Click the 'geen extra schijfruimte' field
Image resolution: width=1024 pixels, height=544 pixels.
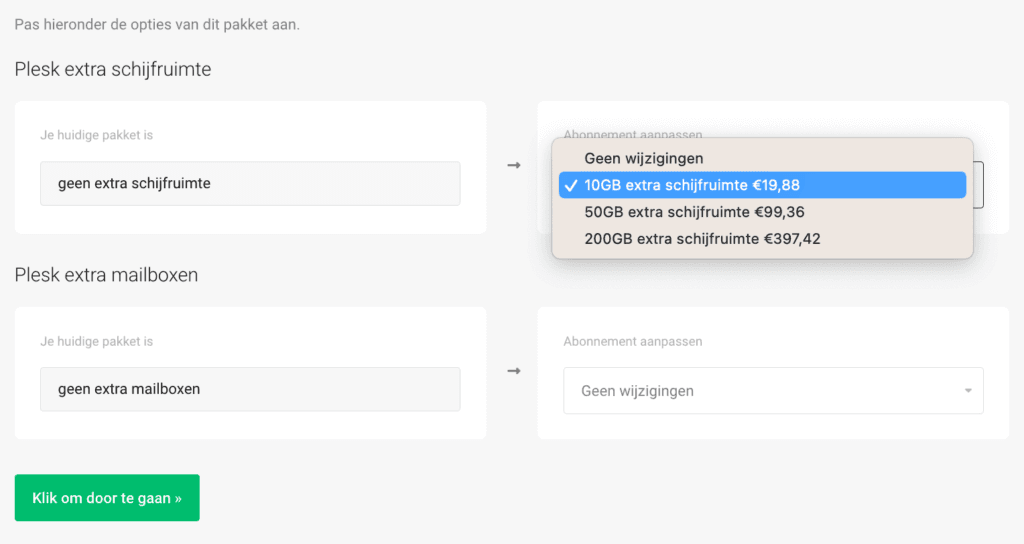[250, 184]
